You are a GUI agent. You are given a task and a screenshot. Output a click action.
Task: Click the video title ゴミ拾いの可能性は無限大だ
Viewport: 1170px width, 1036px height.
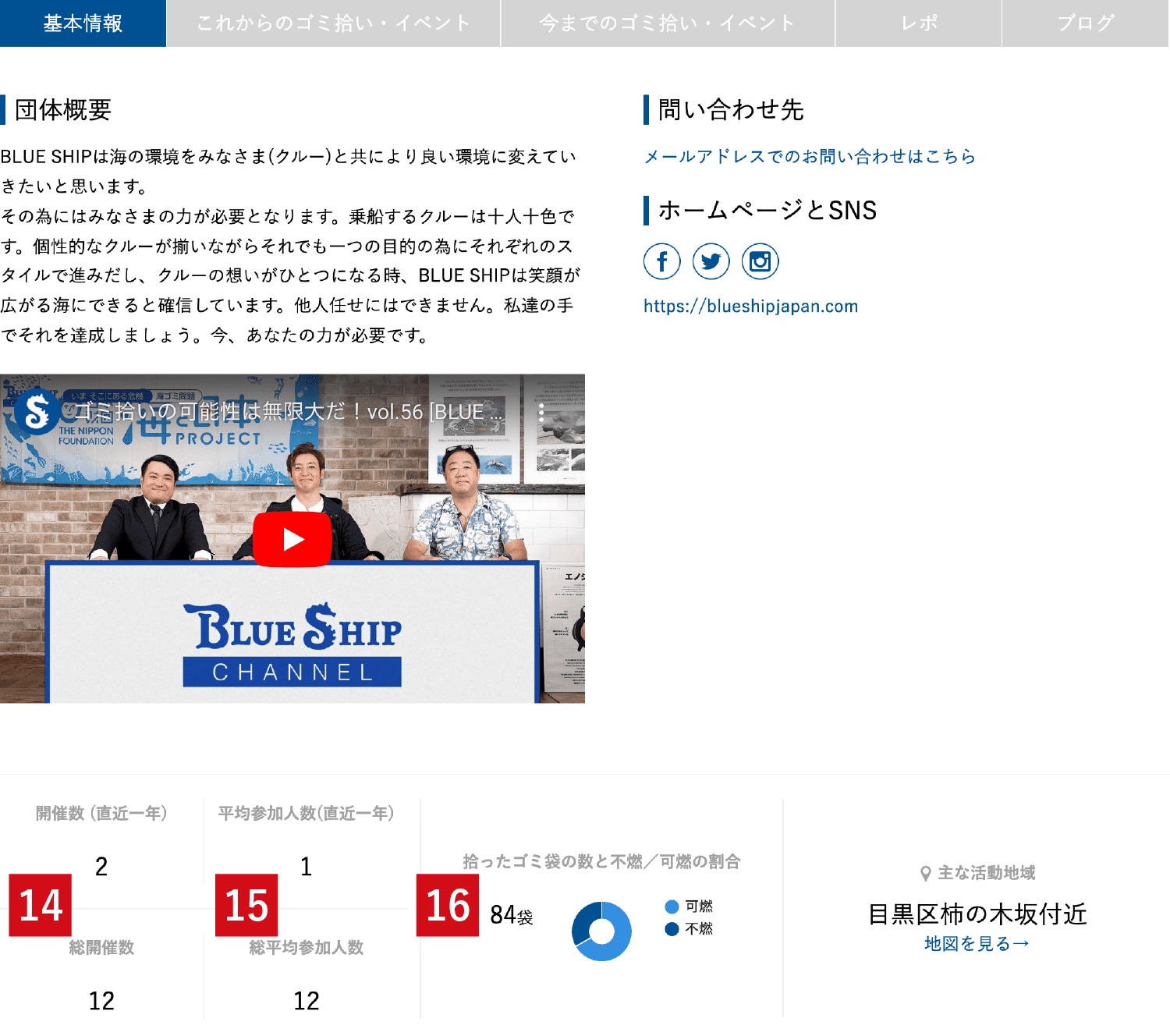pos(289,412)
